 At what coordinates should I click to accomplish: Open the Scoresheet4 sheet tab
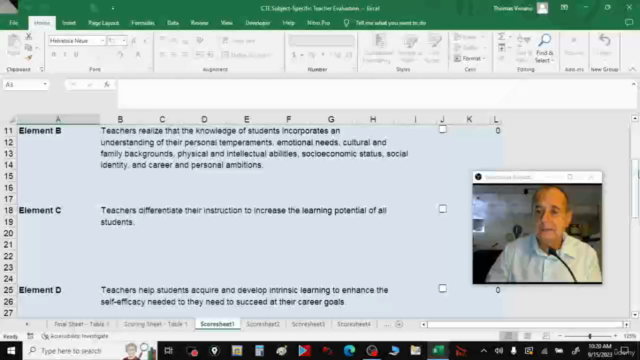[354, 324]
